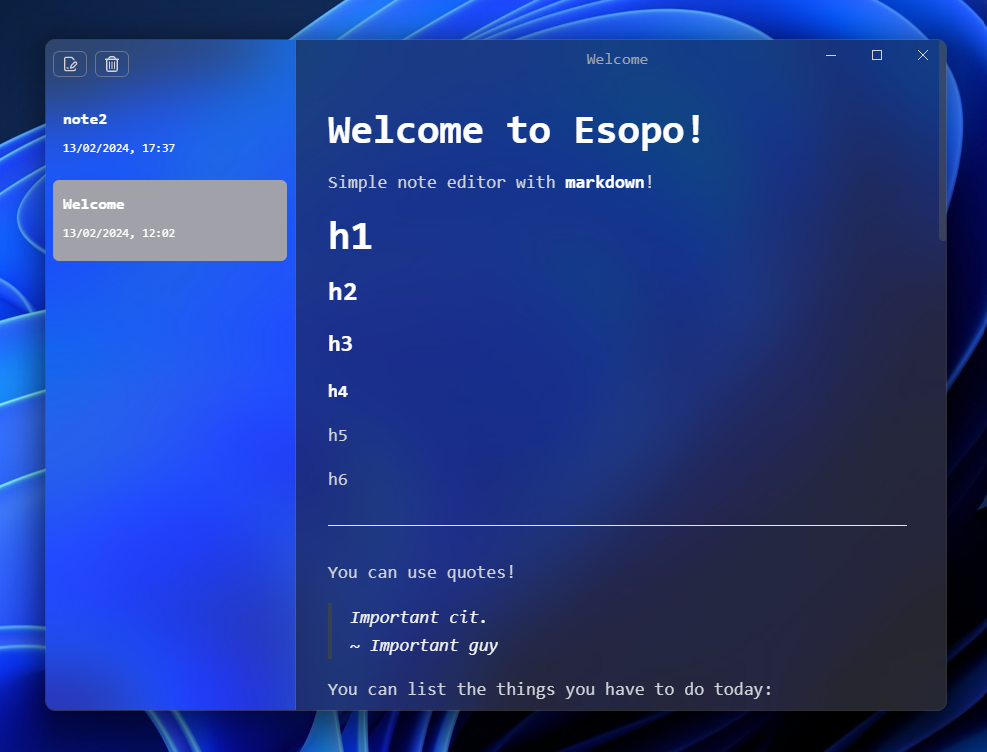Screen dimensions: 987x752
Task: Click the 'You can use quotes!' line
Action: (x=421, y=573)
